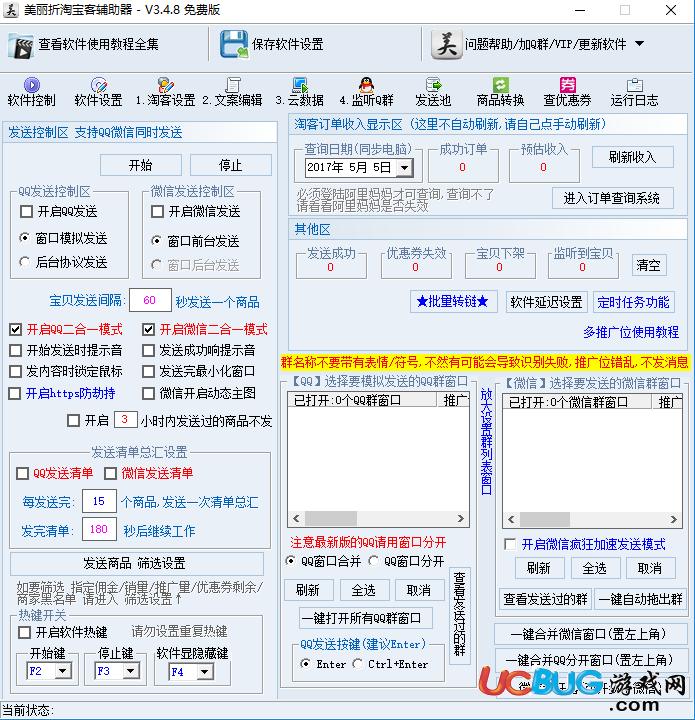The height and width of the screenshot is (720, 695).
Task: Click the save settings floppy disk icon
Action: click(x=234, y=44)
